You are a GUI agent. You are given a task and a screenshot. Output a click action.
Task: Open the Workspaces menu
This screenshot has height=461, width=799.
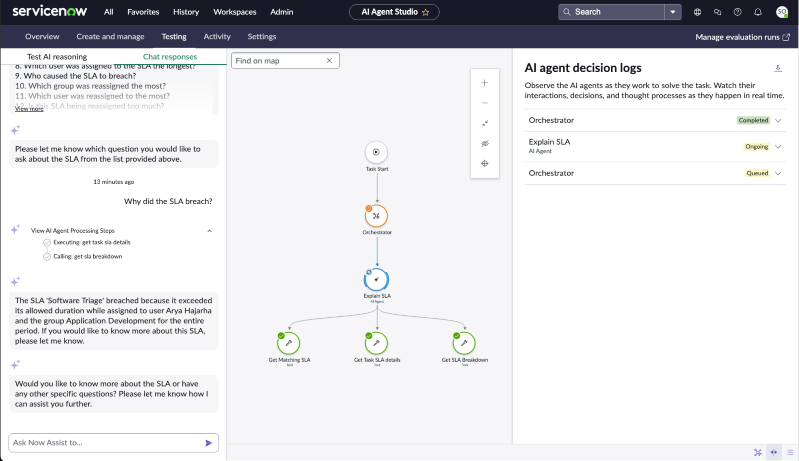point(234,12)
